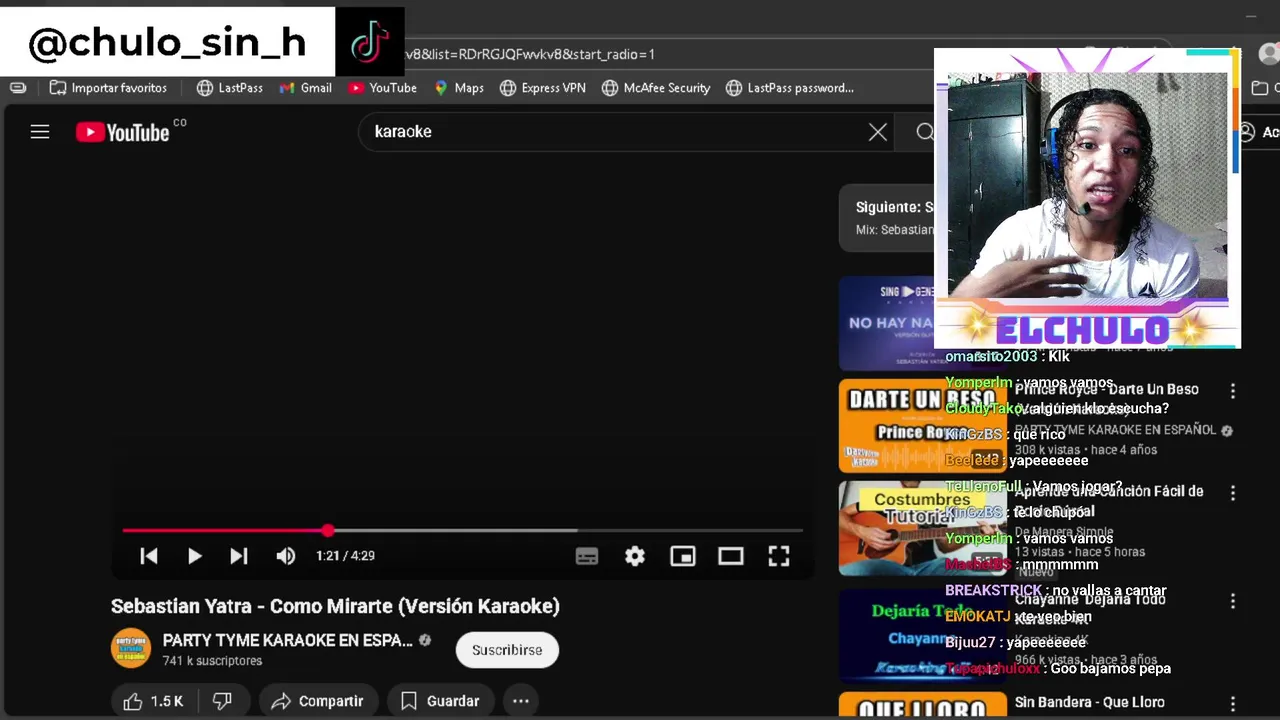The width and height of the screenshot is (1280, 720).
Task: Open the YouTube hamburger guide menu
Action: [x=40, y=132]
